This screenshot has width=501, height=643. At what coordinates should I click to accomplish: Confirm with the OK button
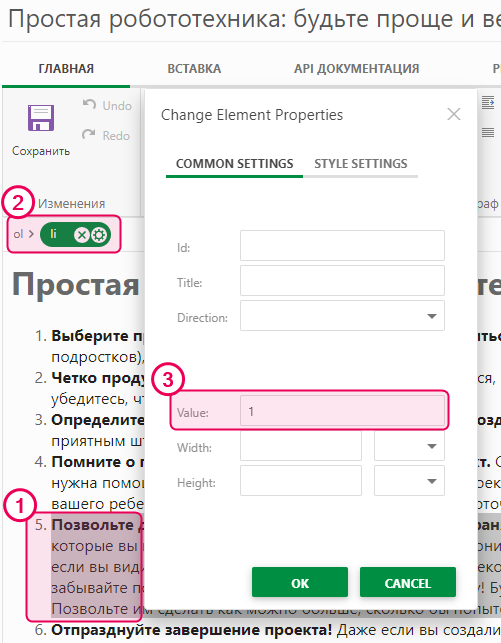pyautogui.click(x=300, y=582)
